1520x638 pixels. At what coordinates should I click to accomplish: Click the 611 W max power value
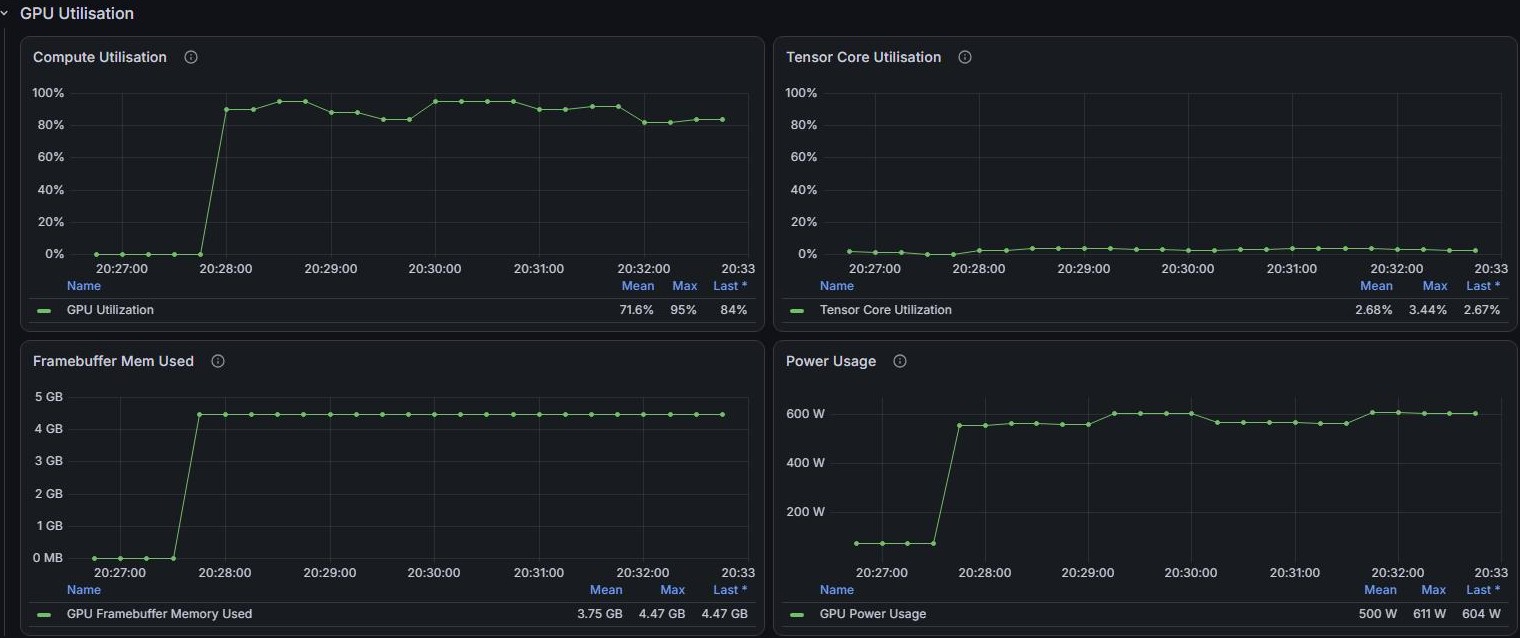(1429, 614)
